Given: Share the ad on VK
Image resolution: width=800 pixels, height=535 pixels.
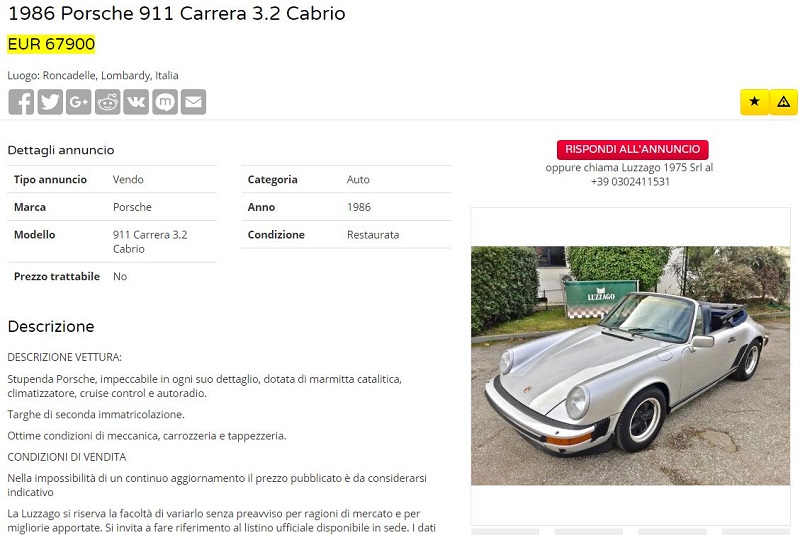Looking at the screenshot, I should 136,102.
